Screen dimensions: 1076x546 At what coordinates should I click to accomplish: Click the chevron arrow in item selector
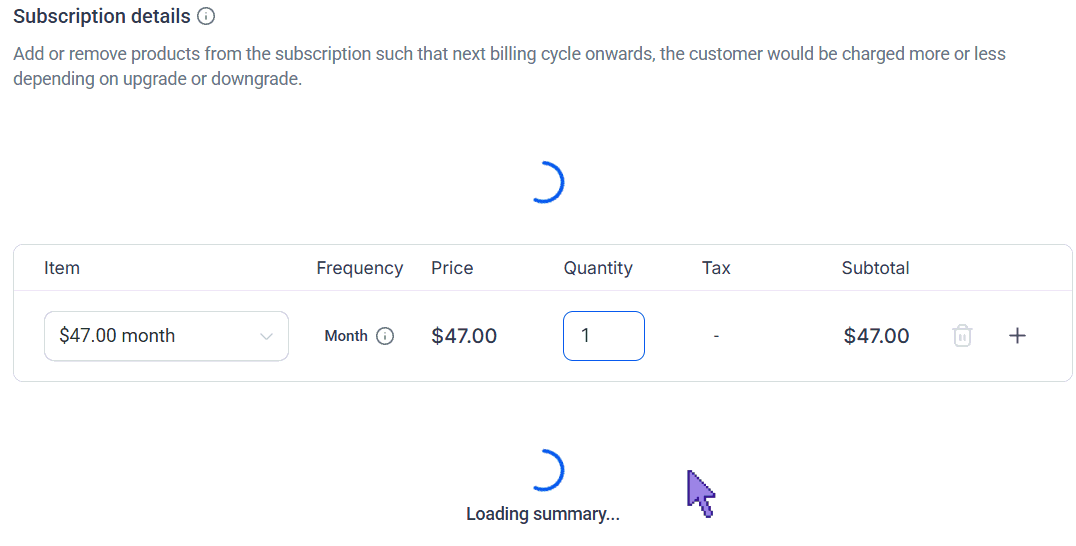coord(266,336)
